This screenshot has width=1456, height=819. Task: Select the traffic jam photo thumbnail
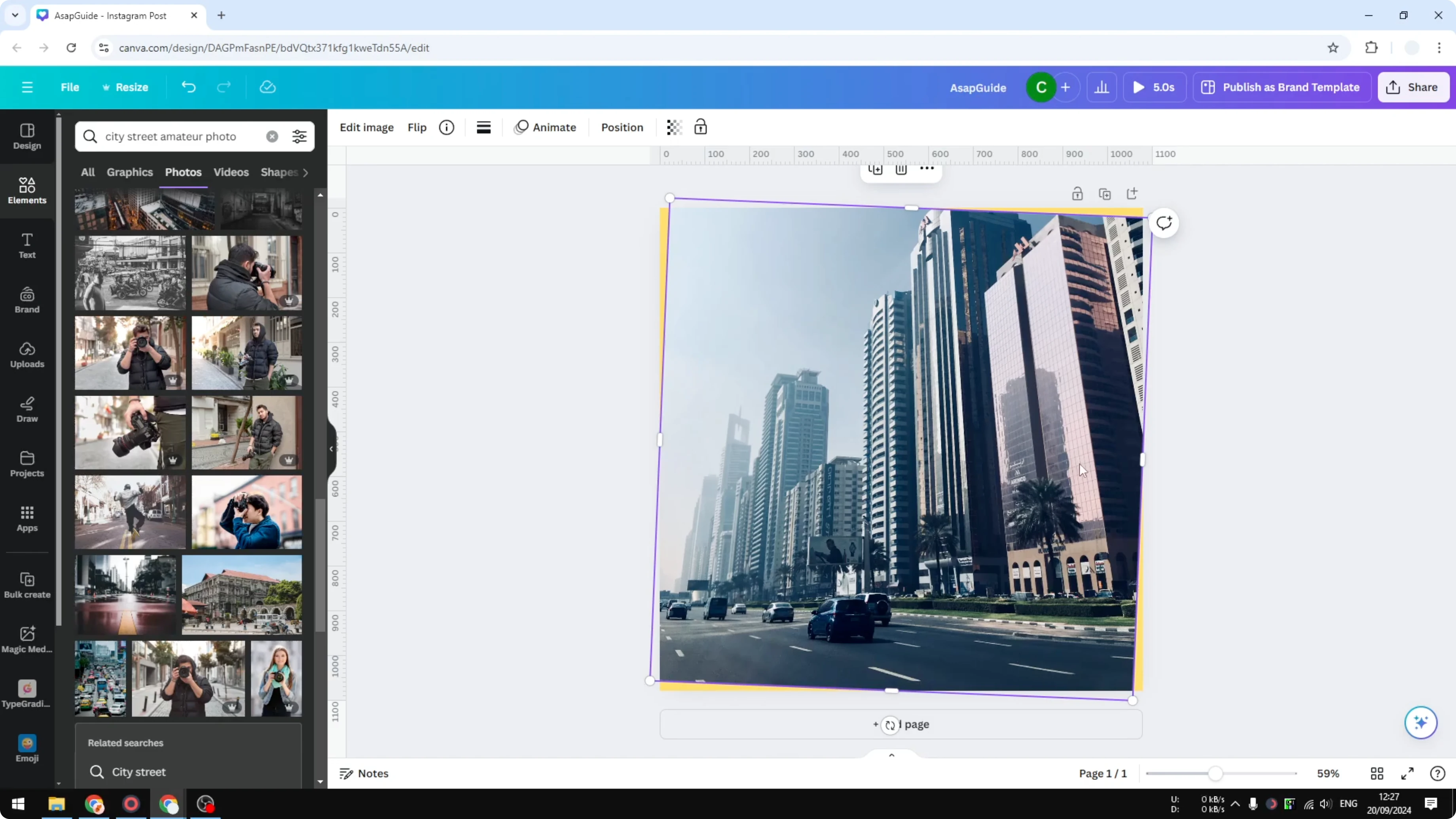(100, 678)
